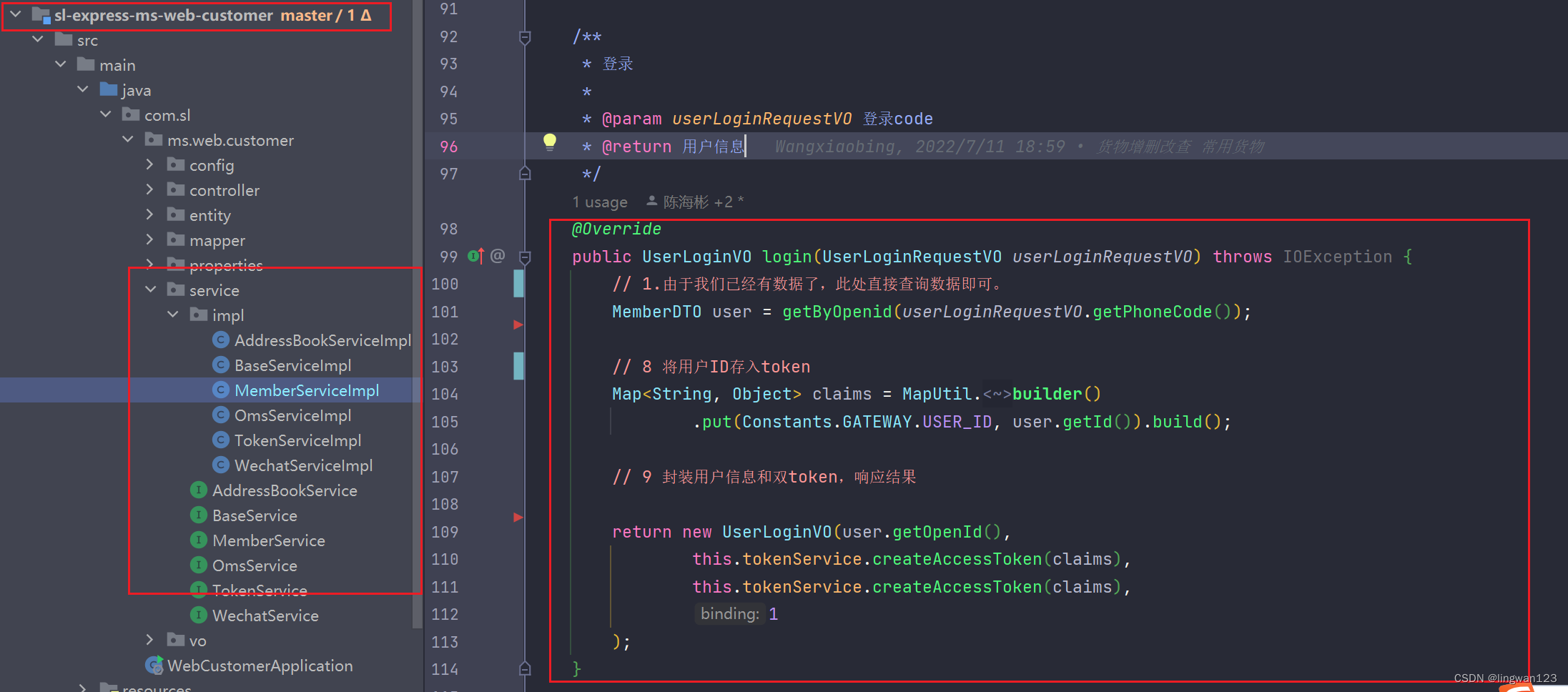Click the interface icon of OmsService
The width and height of the screenshot is (1568, 692).
(x=199, y=565)
